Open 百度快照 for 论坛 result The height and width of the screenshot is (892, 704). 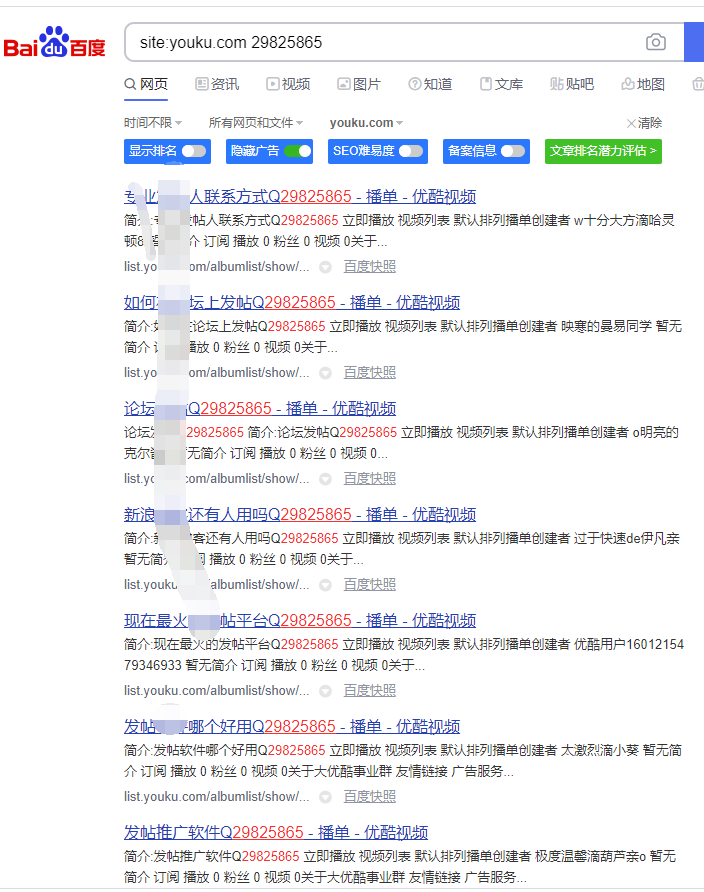coord(370,479)
